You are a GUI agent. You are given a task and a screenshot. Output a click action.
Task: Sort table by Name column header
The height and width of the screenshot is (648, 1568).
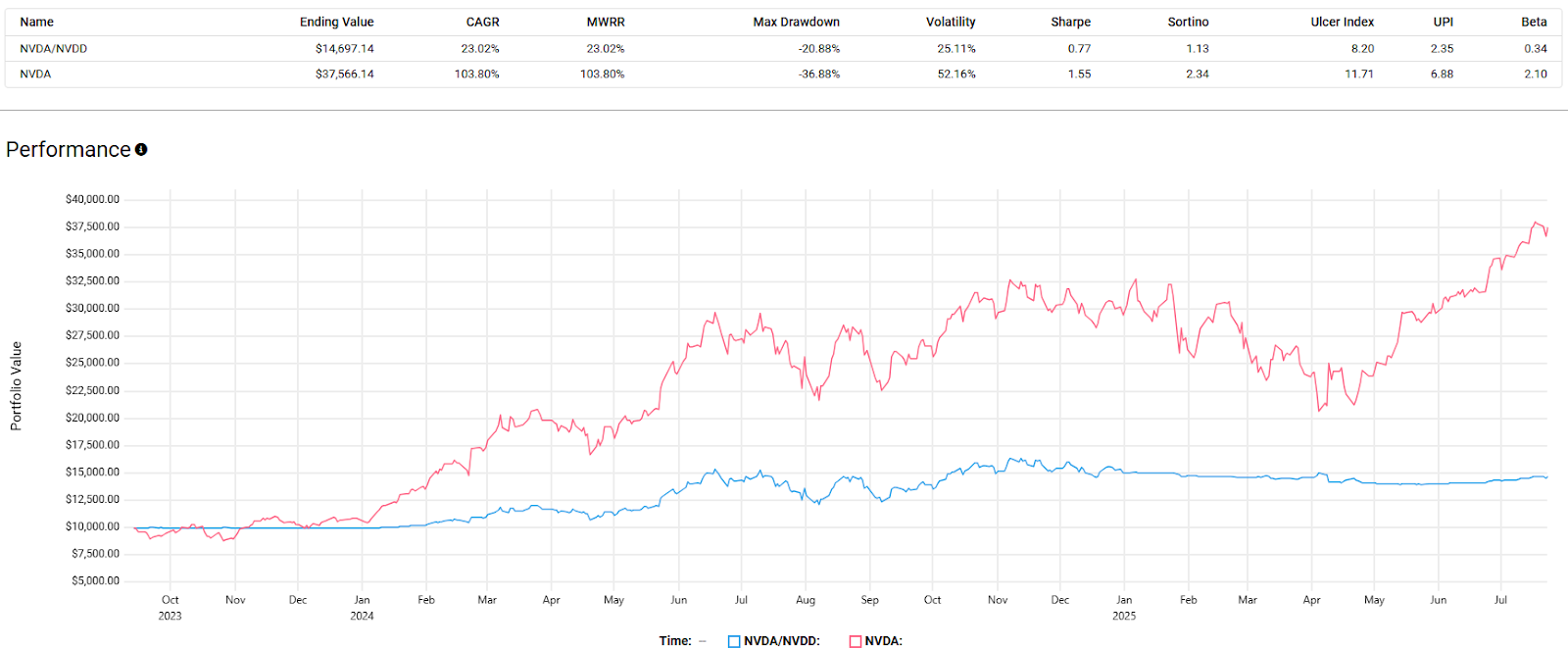click(37, 22)
